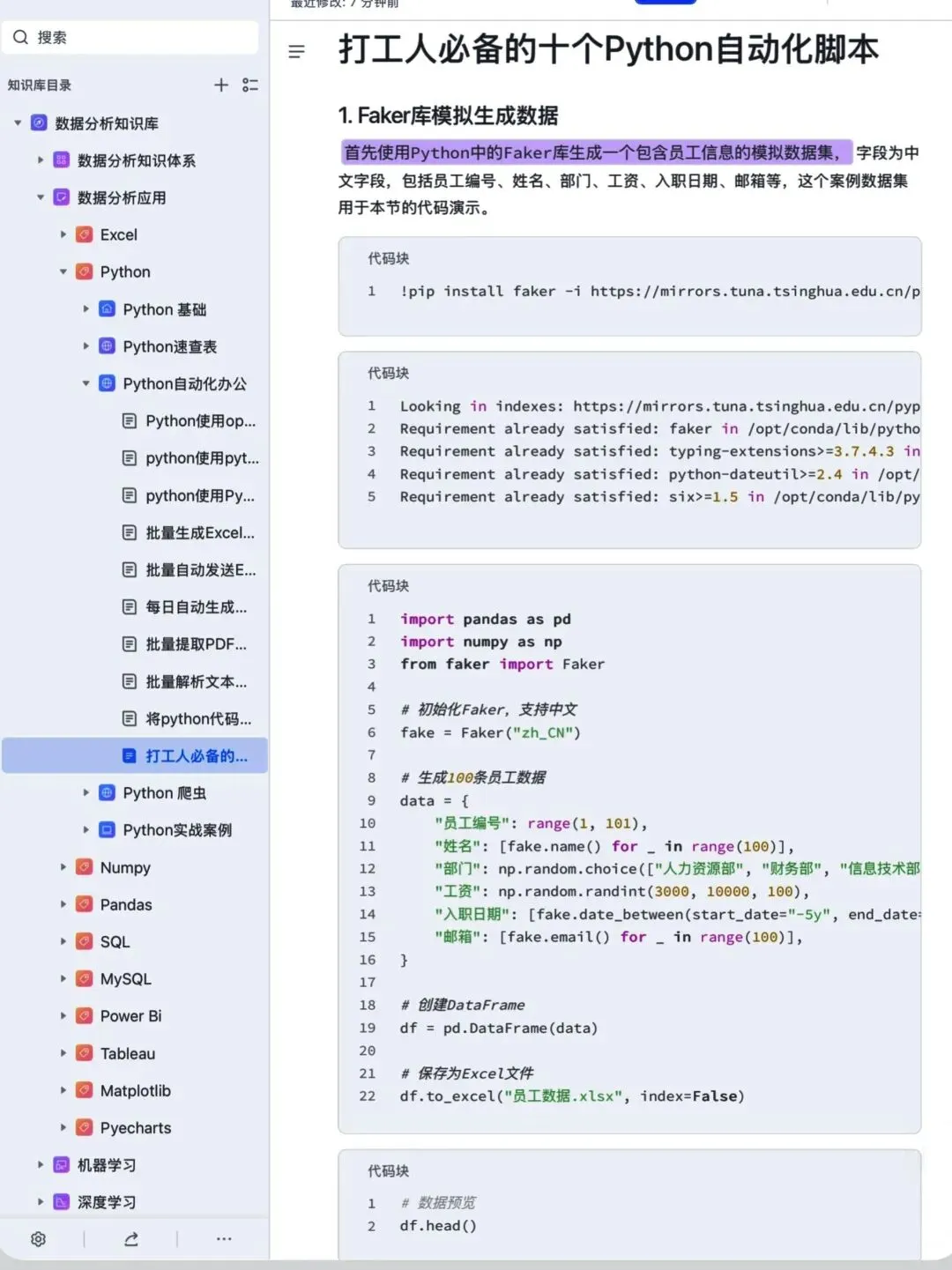
Task: Click the 数据分析知识体系 folder icon
Action: point(61,160)
